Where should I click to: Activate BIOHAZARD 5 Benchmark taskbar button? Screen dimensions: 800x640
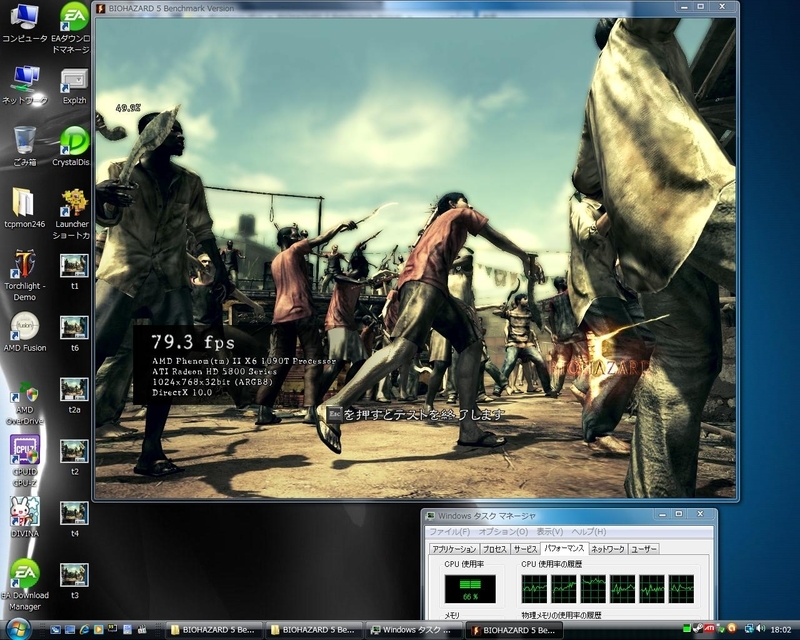coord(514,630)
